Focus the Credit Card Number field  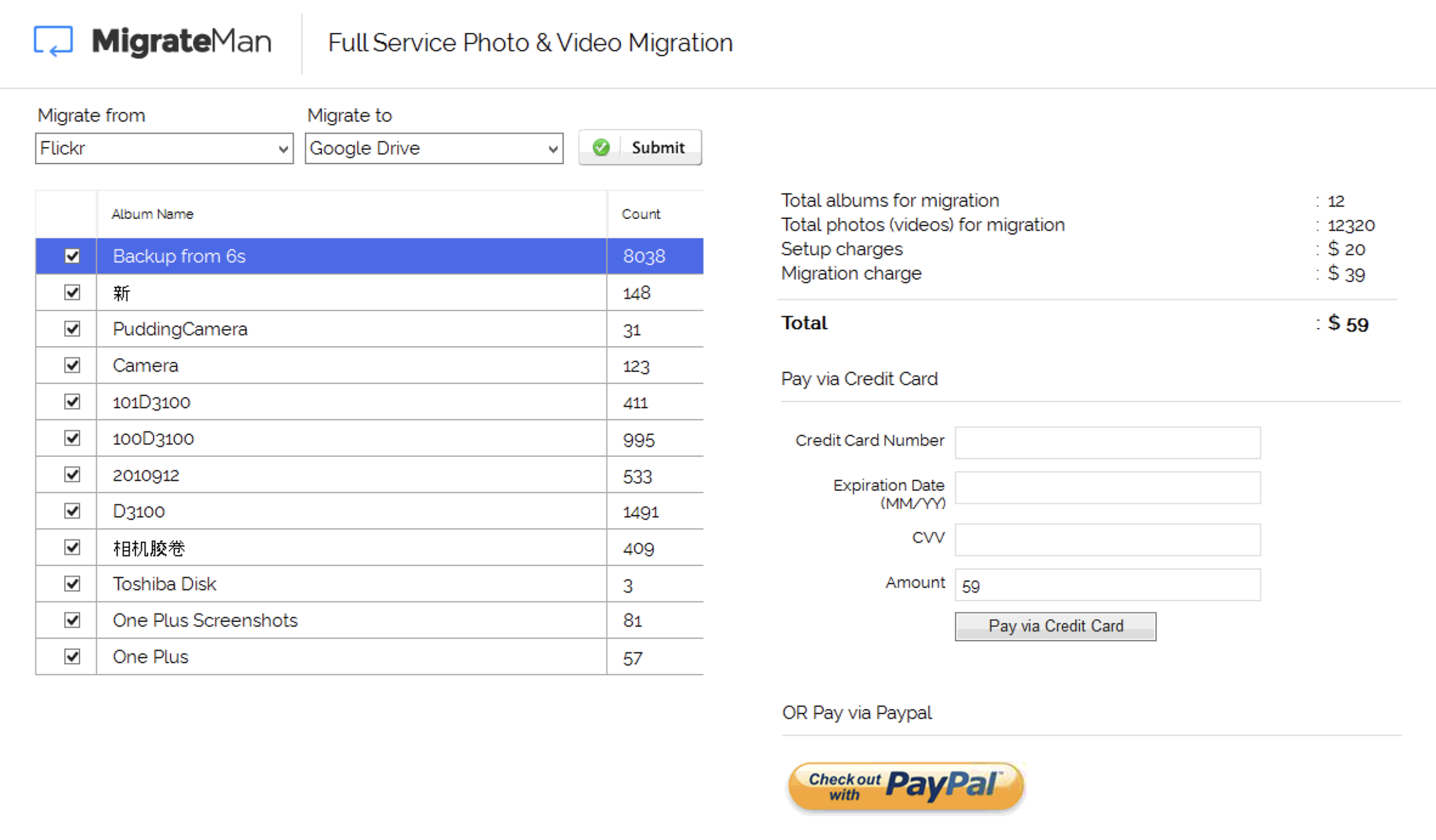[1107, 443]
